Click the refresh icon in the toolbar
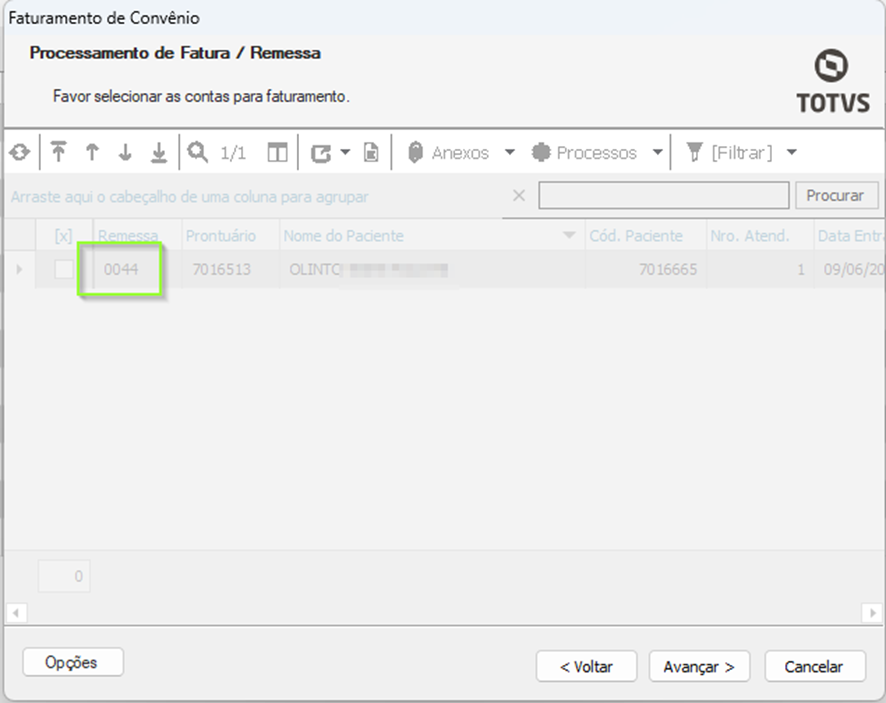Screen dimensions: 886x703 point(20,152)
